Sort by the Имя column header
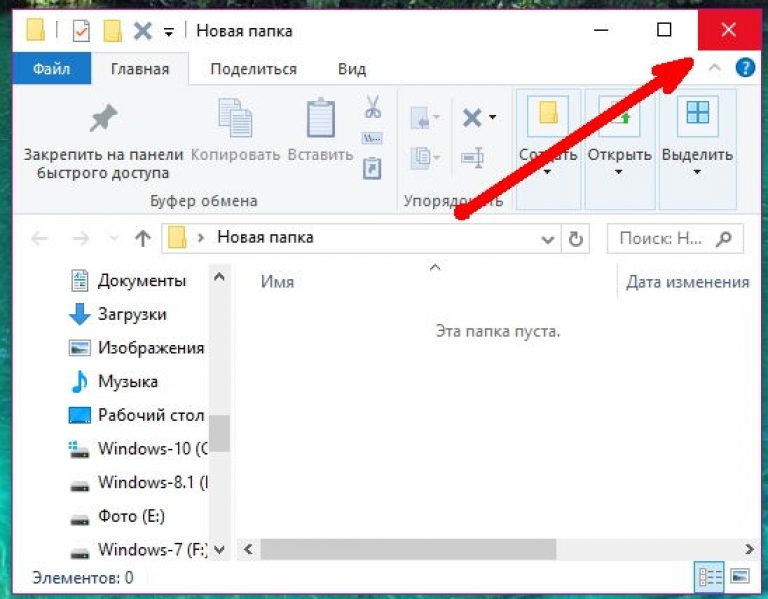Screen dimensions: 768x599 pyautogui.click(x=277, y=282)
